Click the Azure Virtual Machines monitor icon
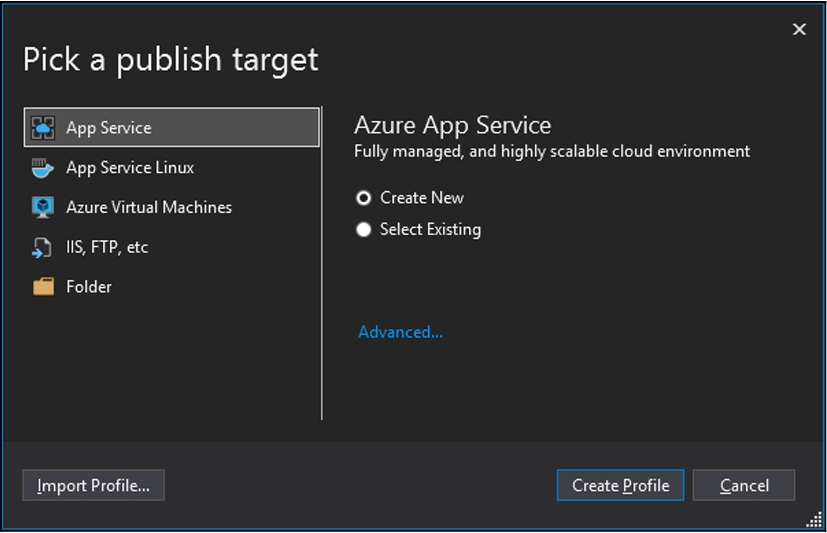This screenshot has height=533, width=827. 43,207
